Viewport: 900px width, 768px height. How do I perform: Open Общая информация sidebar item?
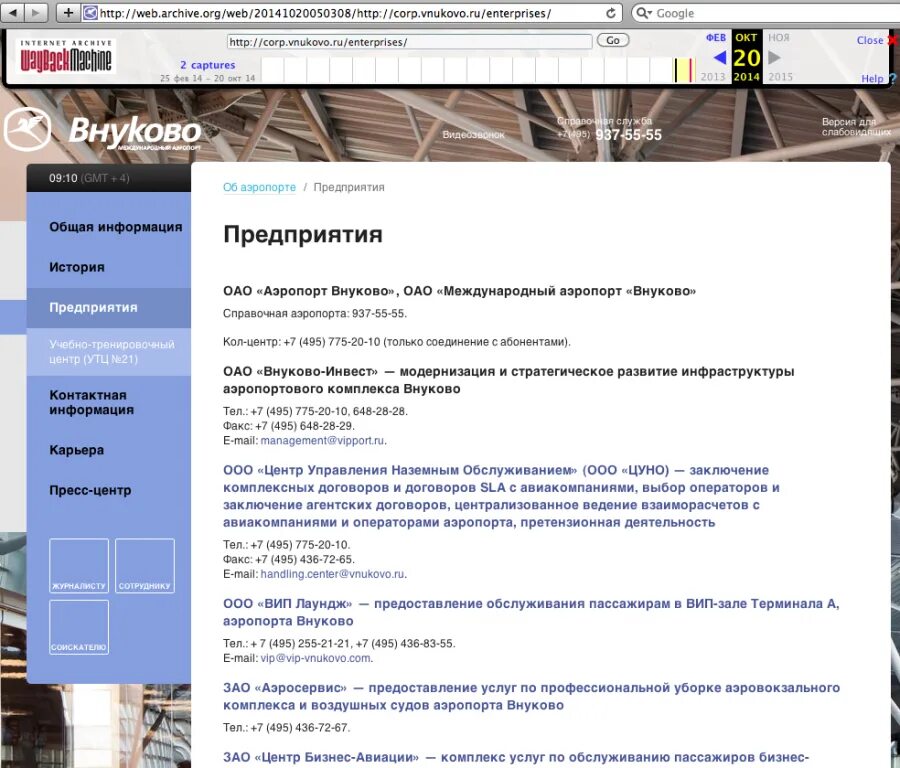pos(115,227)
